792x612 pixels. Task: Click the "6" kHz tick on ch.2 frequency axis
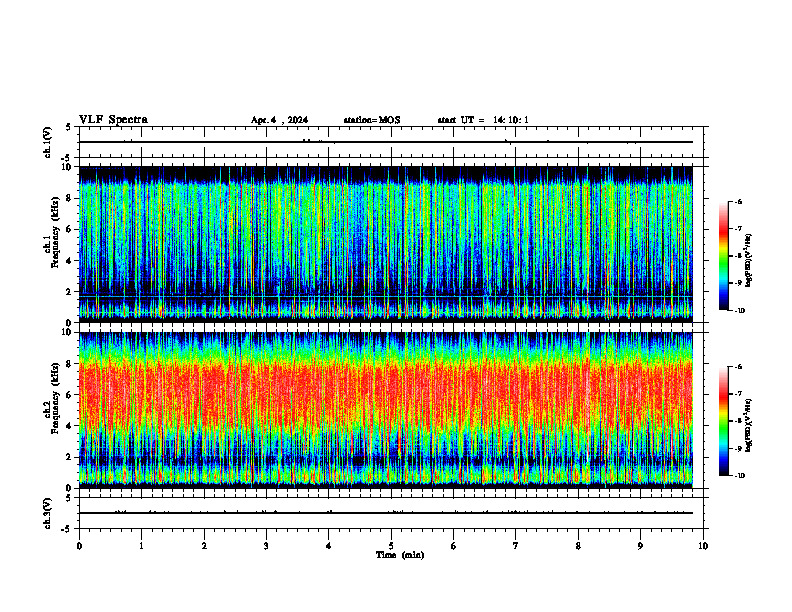(69, 395)
